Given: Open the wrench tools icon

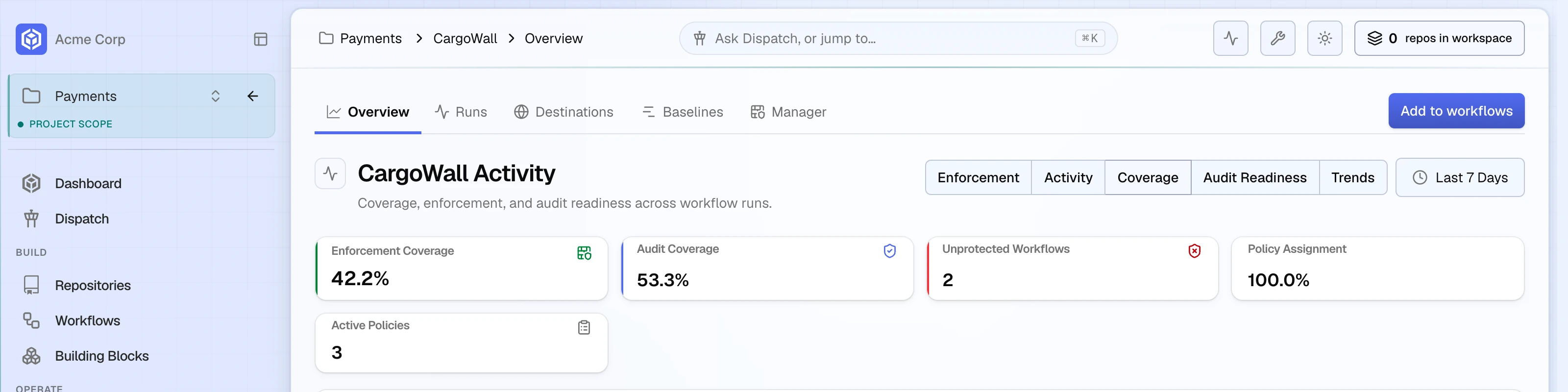Looking at the screenshot, I should coord(1277,38).
